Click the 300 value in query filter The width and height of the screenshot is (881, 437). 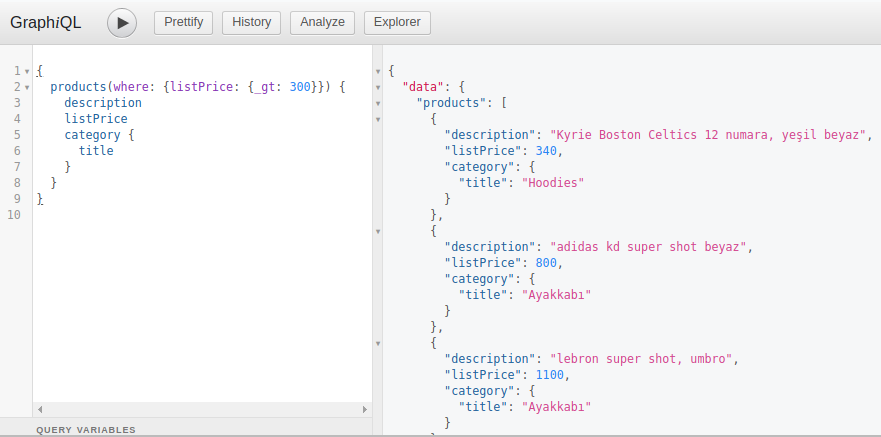[300, 87]
